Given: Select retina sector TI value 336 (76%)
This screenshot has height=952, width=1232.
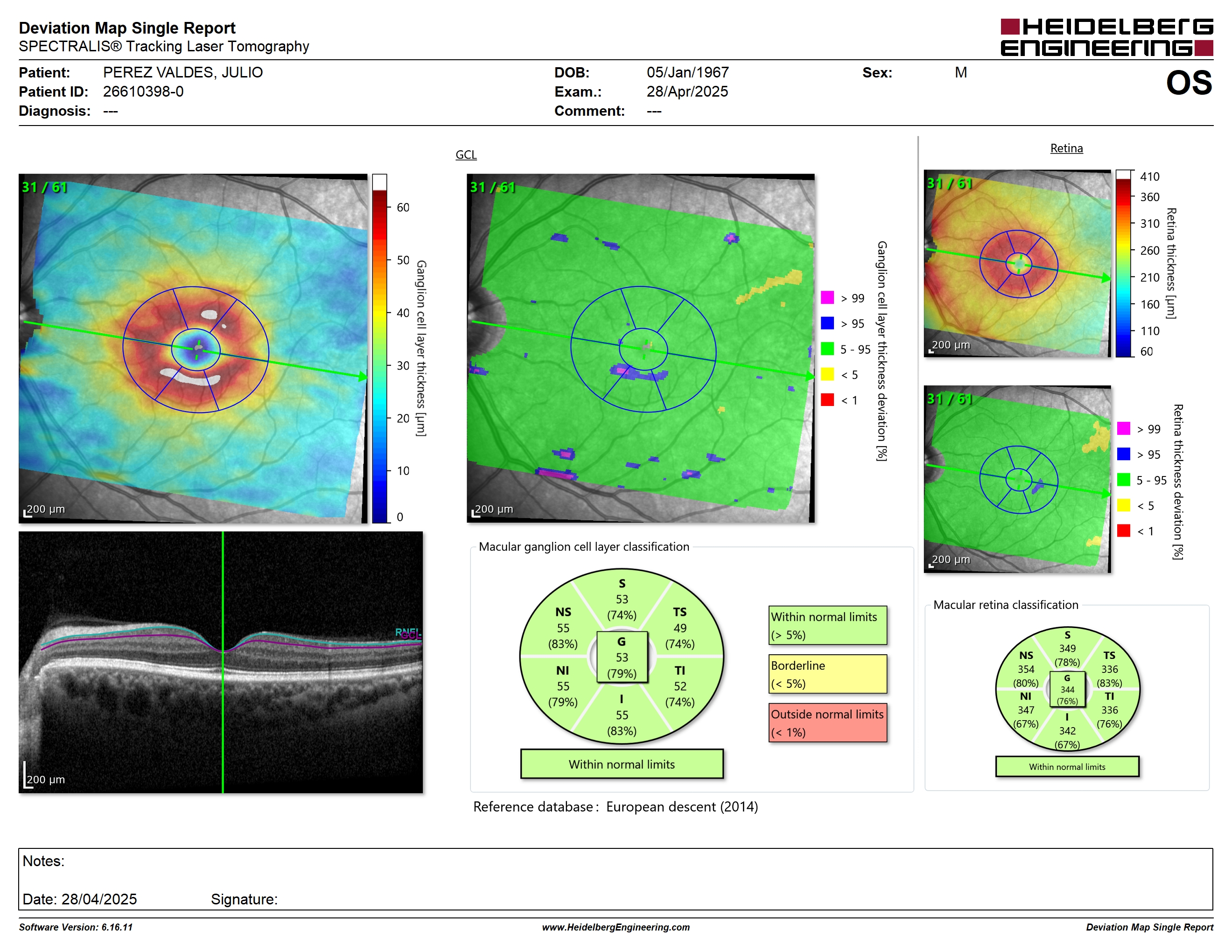Looking at the screenshot, I should 1109,717.
